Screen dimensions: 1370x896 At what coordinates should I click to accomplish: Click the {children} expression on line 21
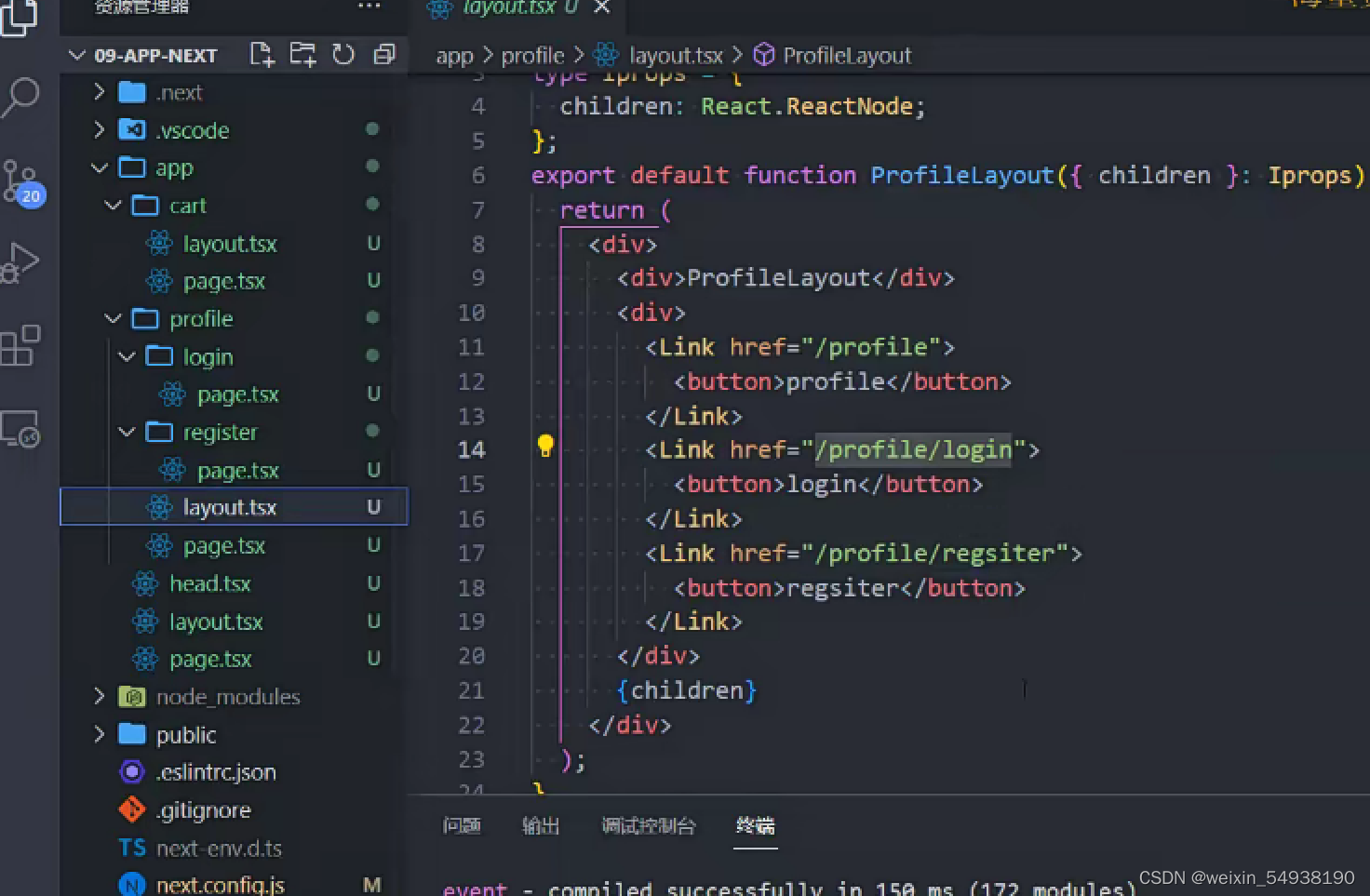click(687, 690)
